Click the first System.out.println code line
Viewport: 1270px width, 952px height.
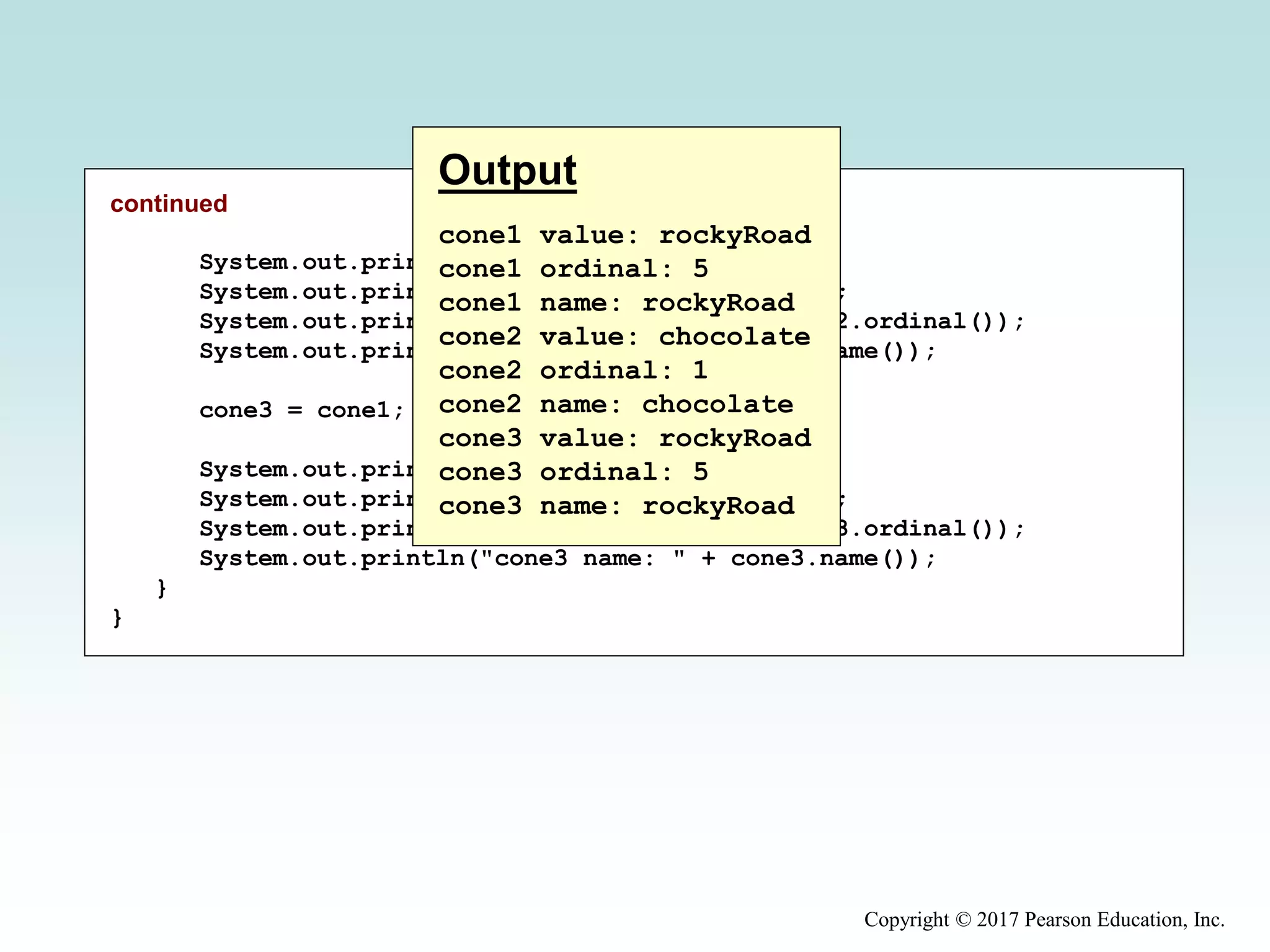click(x=306, y=262)
